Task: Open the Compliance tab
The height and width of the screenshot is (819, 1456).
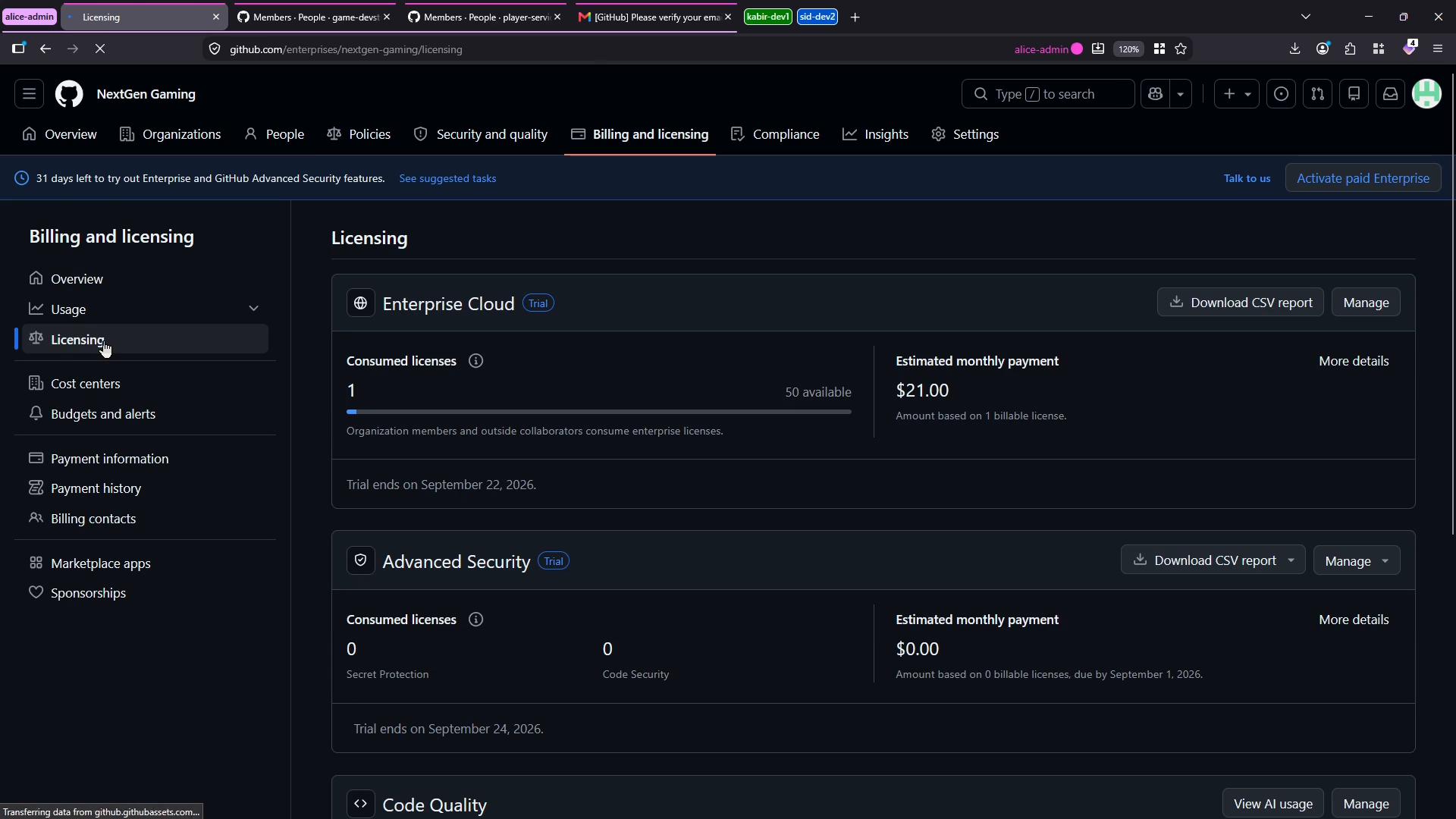Action: point(775,134)
